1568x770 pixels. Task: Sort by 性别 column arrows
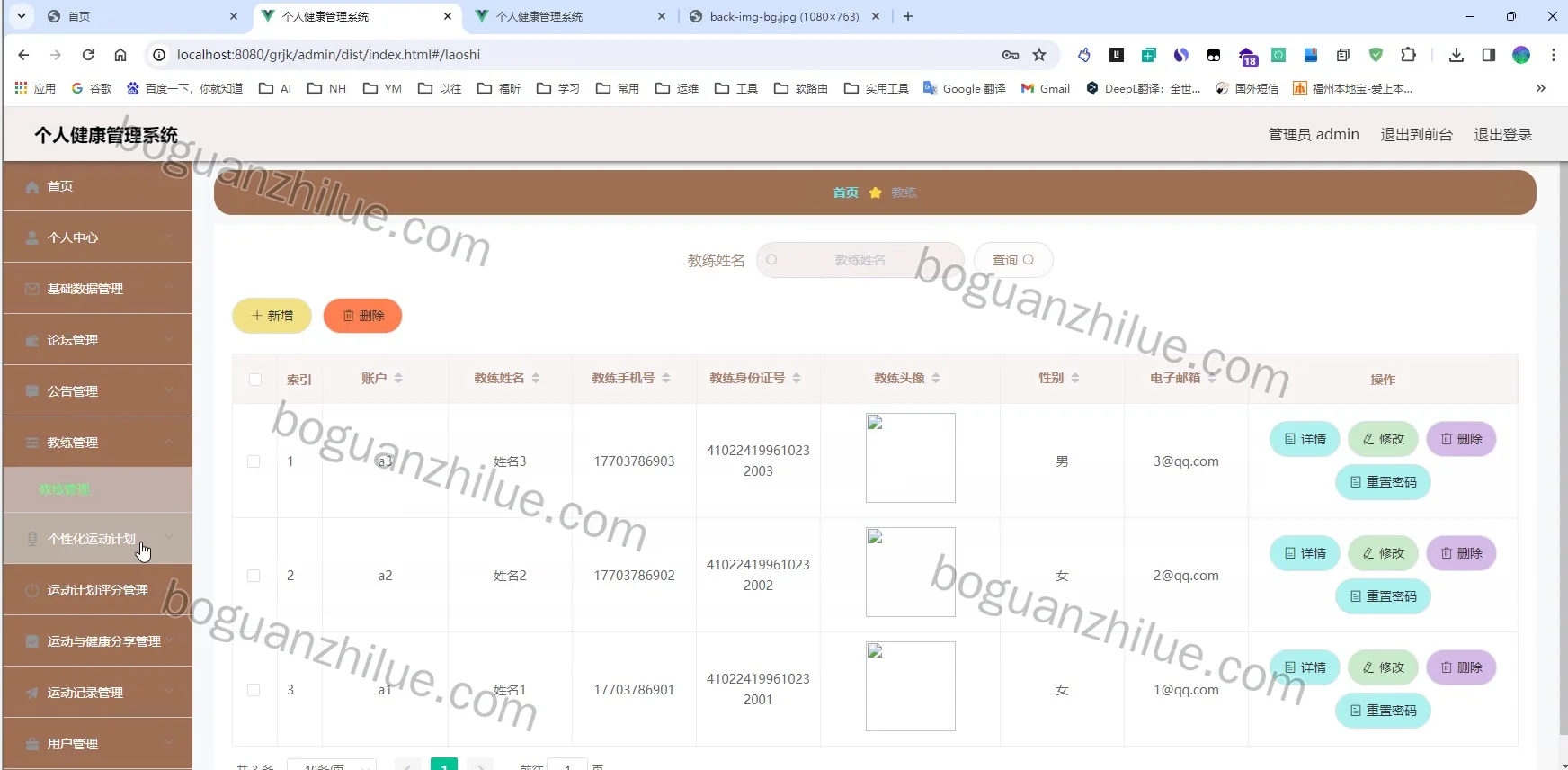point(1075,378)
